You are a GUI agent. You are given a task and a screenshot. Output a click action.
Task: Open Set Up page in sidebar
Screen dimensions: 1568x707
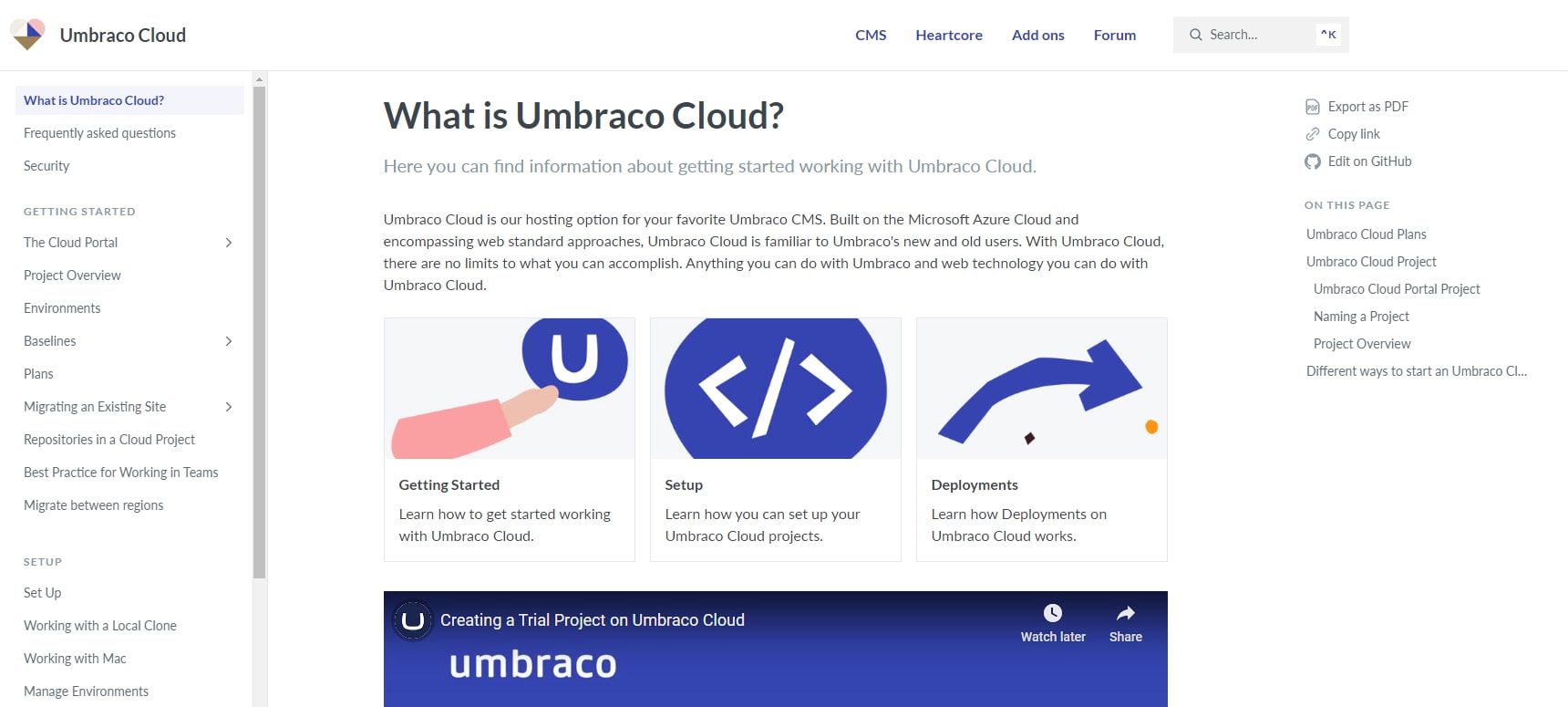point(43,593)
